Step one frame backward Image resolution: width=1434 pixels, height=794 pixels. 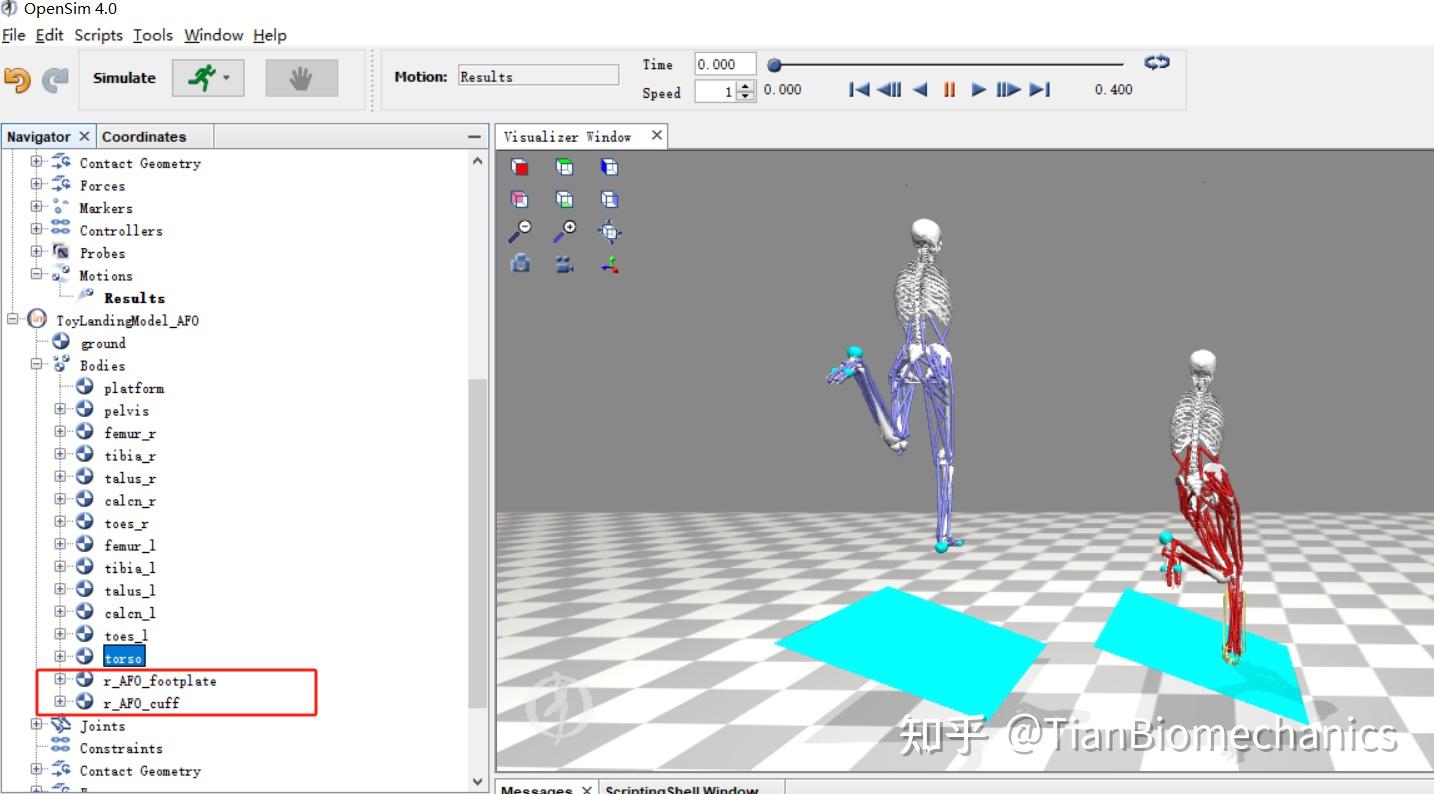pyautogui.click(x=889, y=89)
